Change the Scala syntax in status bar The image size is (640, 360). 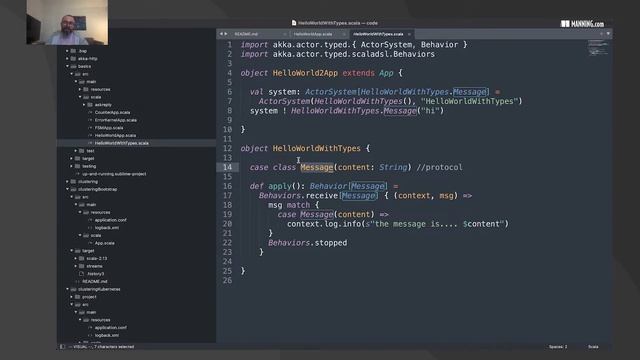tap(593, 347)
